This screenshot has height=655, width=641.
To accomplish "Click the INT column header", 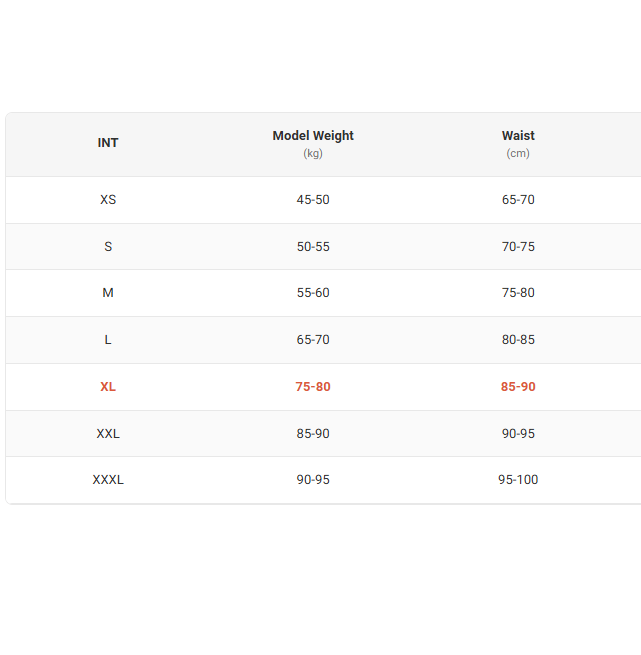I will tap(108, 143).
